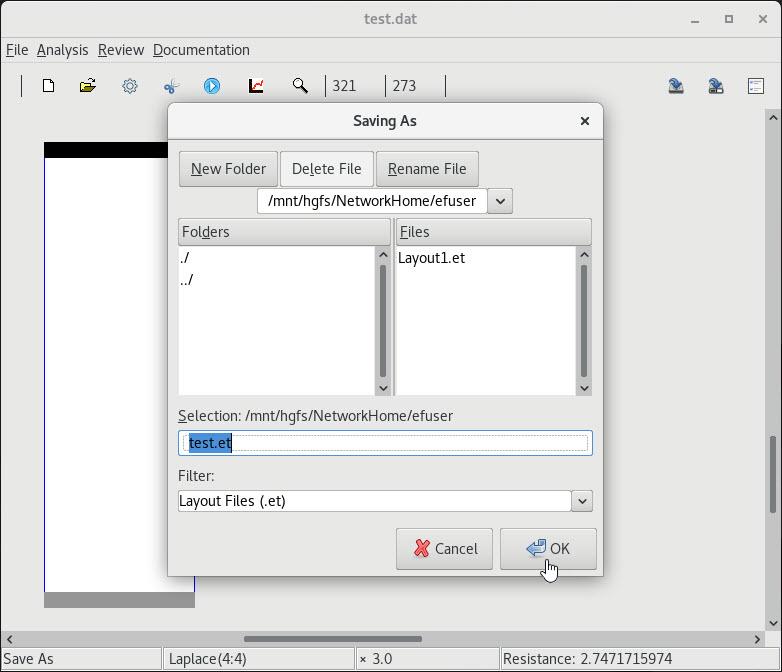Select Layout1.et in the Files list
This screenshot has height=672, width=782.
click(x=431, y=258)
